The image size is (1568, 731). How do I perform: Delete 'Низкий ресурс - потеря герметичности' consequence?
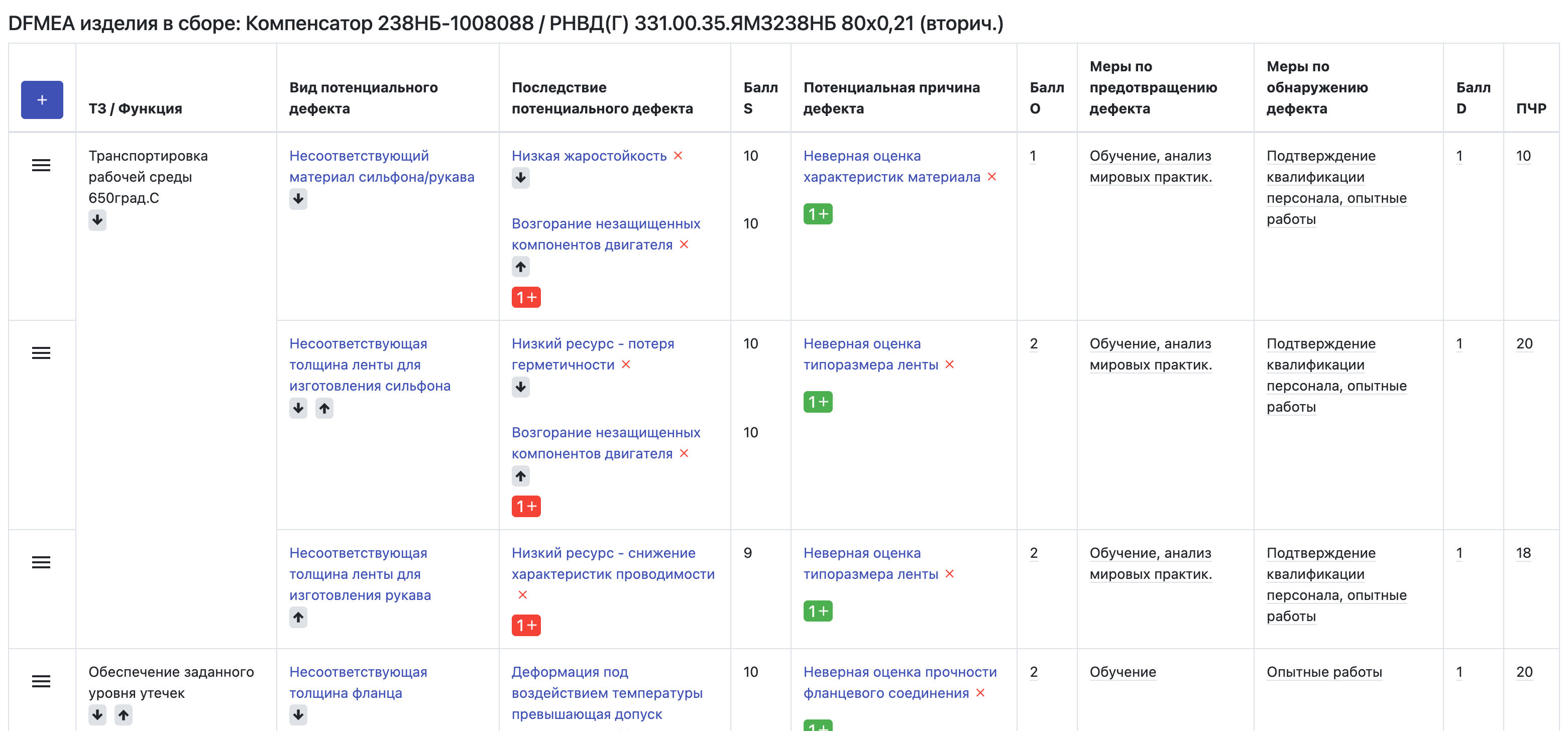point(626,364)
